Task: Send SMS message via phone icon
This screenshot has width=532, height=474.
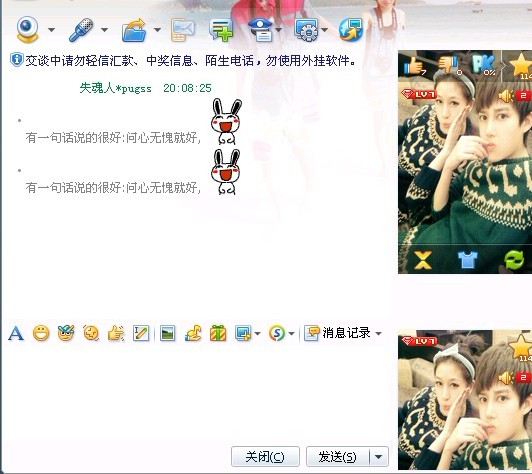Action: tap(183, 30)
